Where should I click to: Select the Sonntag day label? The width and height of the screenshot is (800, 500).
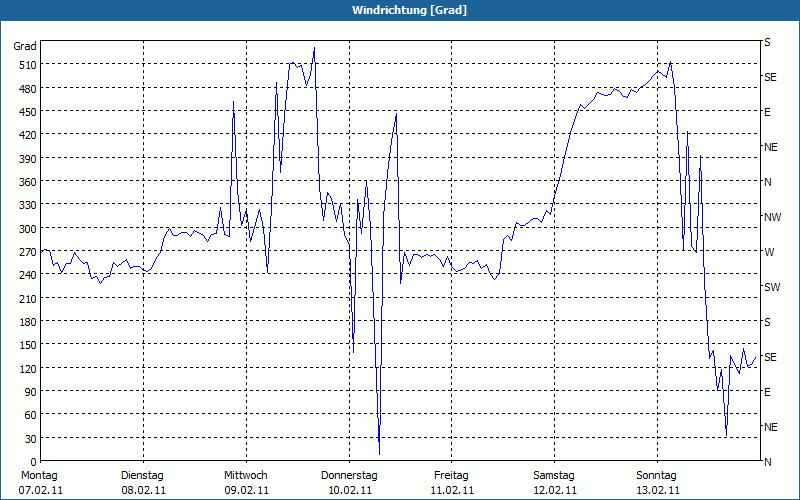656,476
